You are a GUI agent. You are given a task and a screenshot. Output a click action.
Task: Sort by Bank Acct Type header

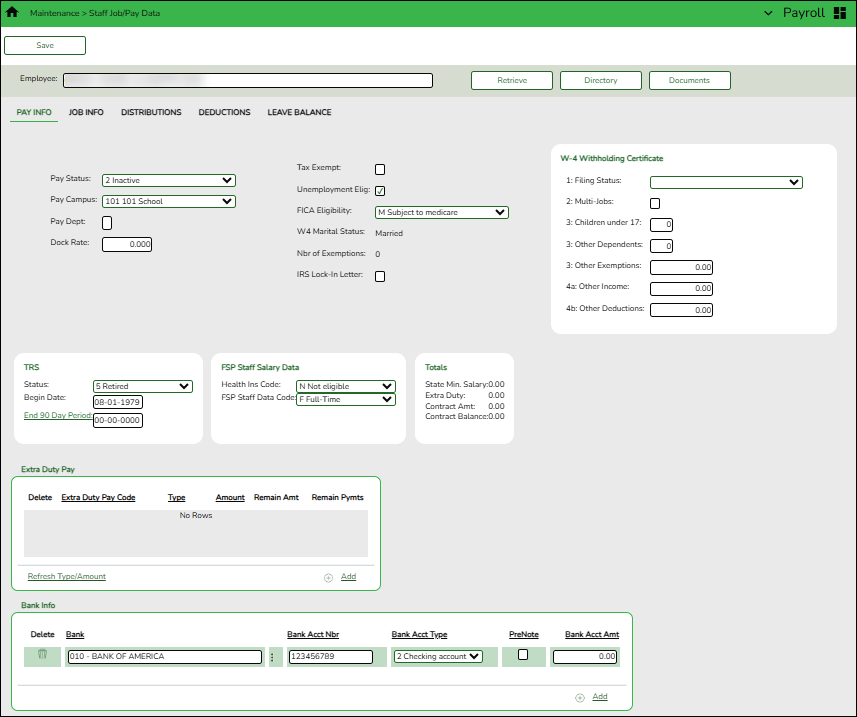pyautogui.click(x=419, y=634)
